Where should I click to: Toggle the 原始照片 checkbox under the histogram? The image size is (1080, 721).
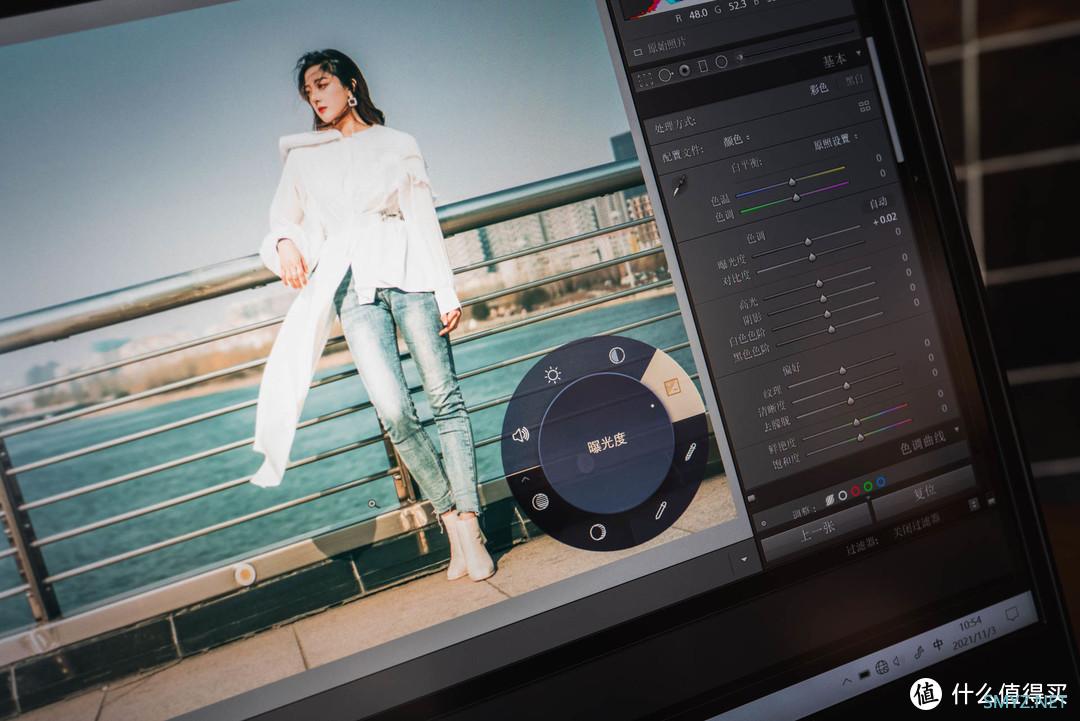point(638,52)
